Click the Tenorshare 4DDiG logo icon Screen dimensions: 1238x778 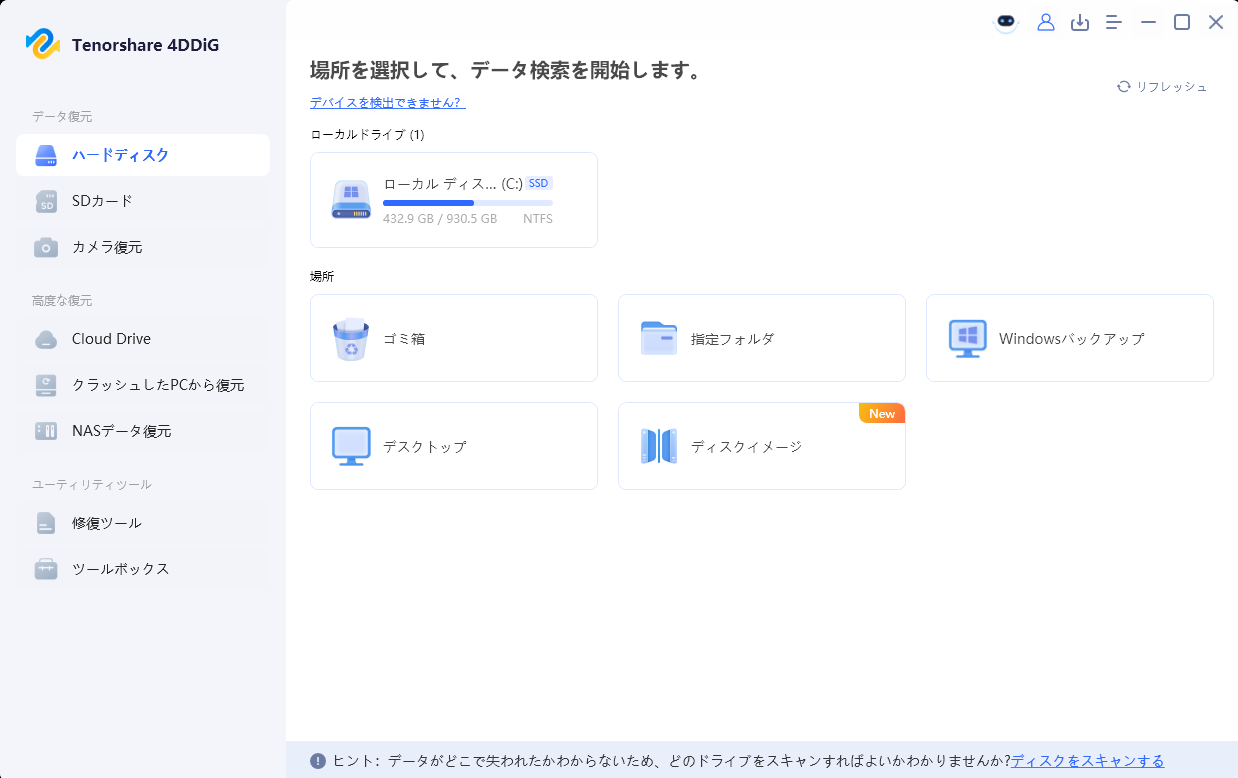[43, 44]
